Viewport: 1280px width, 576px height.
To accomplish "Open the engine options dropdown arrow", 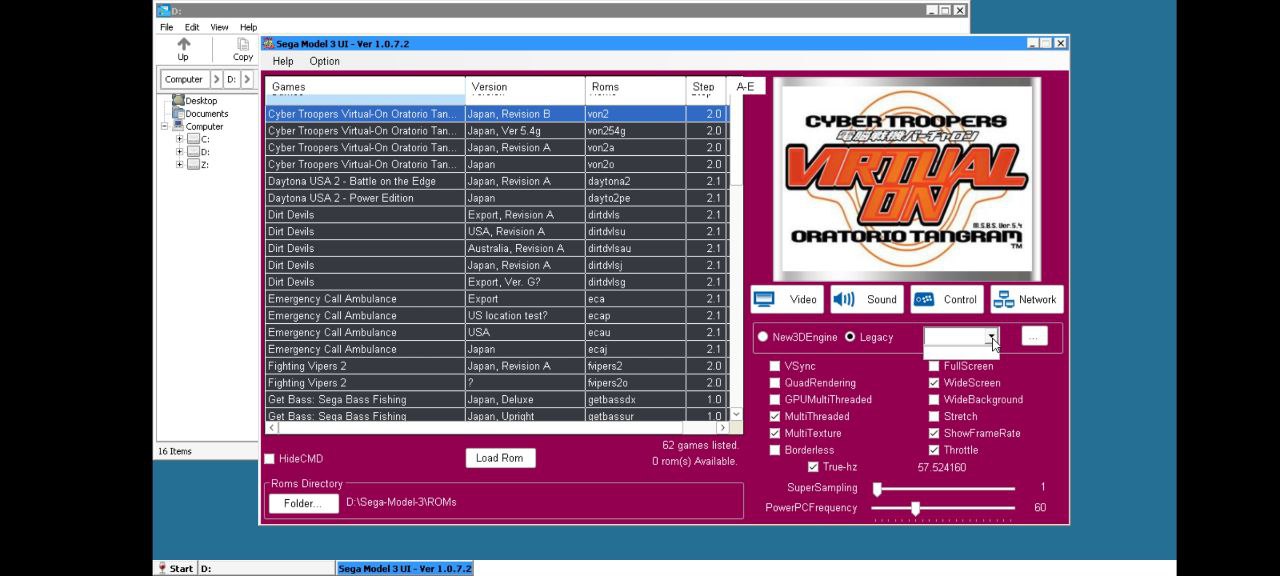I will click(991, 337).
